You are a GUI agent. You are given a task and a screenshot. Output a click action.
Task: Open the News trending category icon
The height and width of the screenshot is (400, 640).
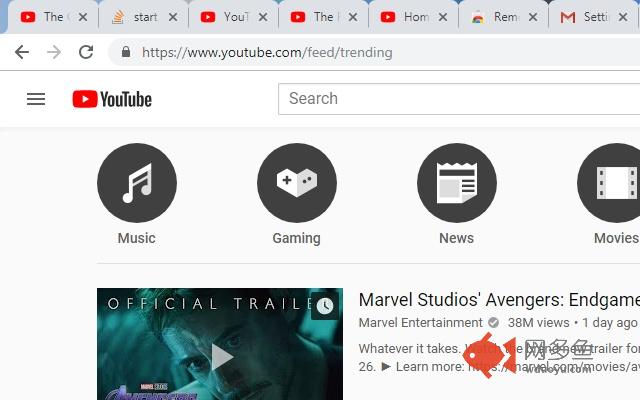(x=457, y=183)
